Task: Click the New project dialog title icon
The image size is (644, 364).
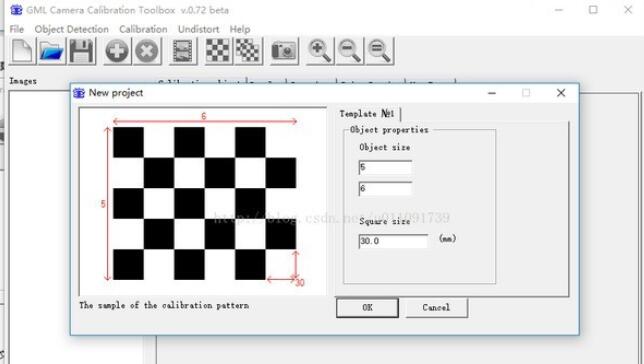Action: click(x=79, y=93)
